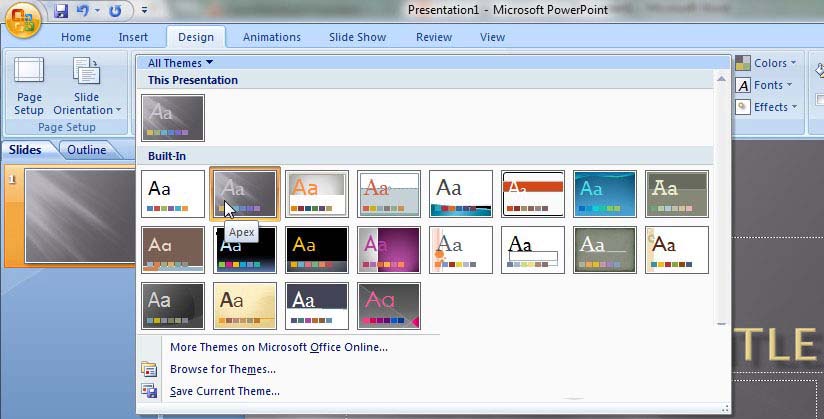The image size is (824, 419).
Task: Apply the white theme with orange circles
Action: tap(461, 250)
